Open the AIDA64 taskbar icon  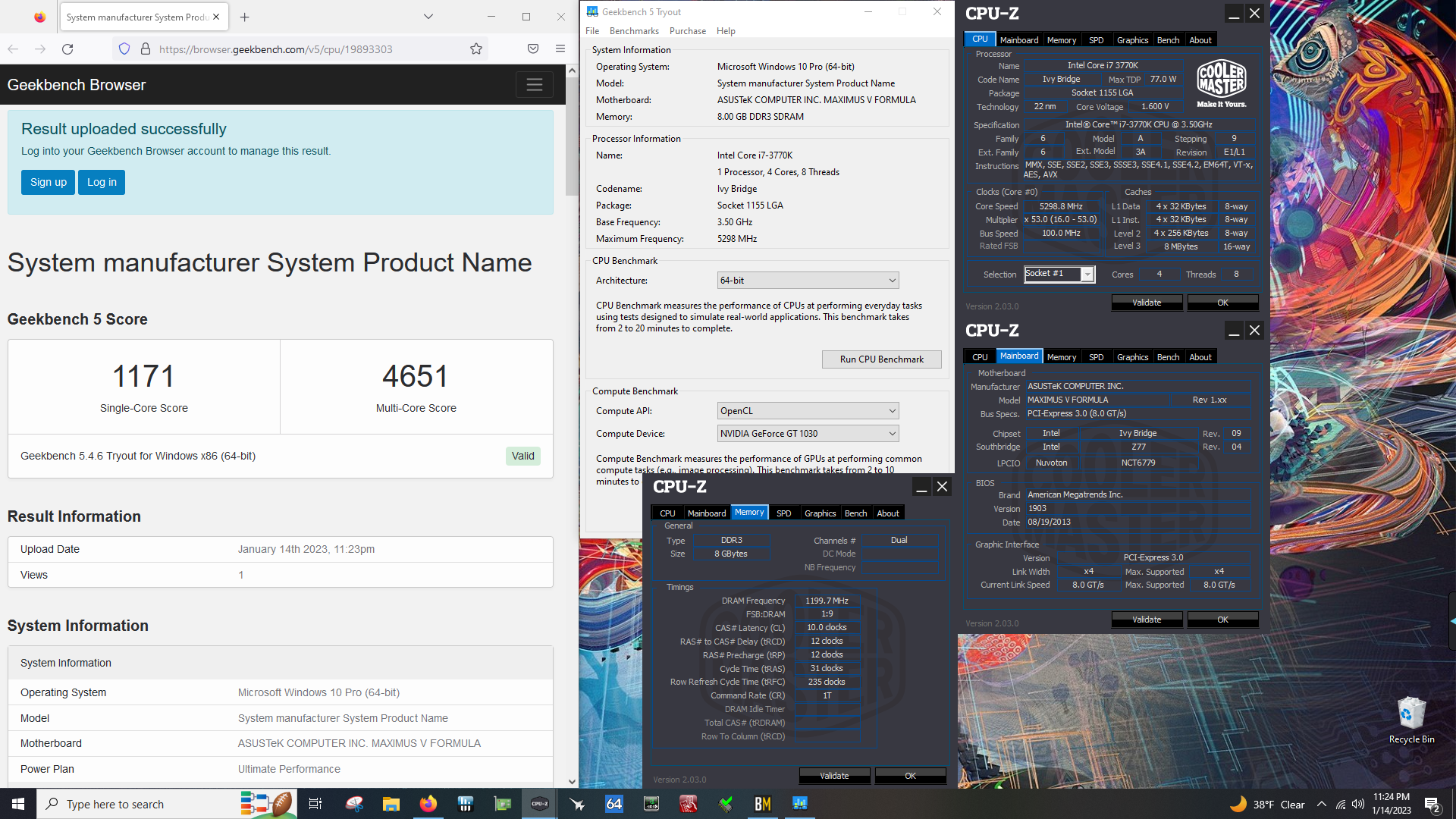614,804
